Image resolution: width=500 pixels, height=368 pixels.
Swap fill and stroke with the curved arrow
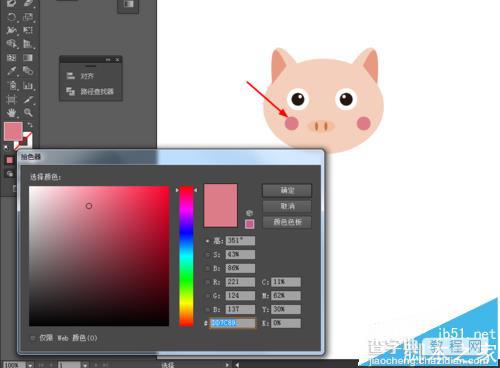(x=30, y=125)
